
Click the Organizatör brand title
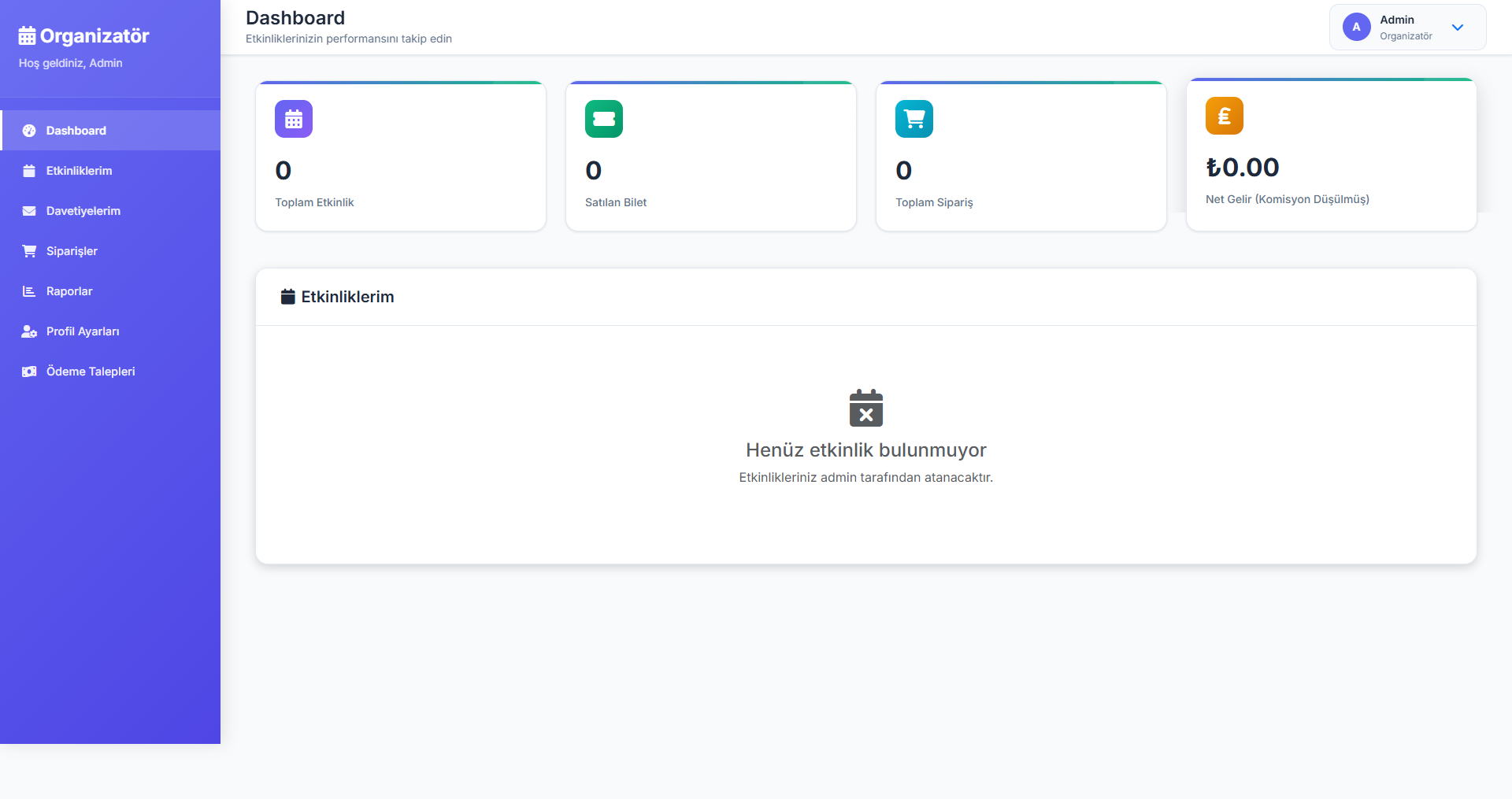pyautogui.click(x=94, y=36)
